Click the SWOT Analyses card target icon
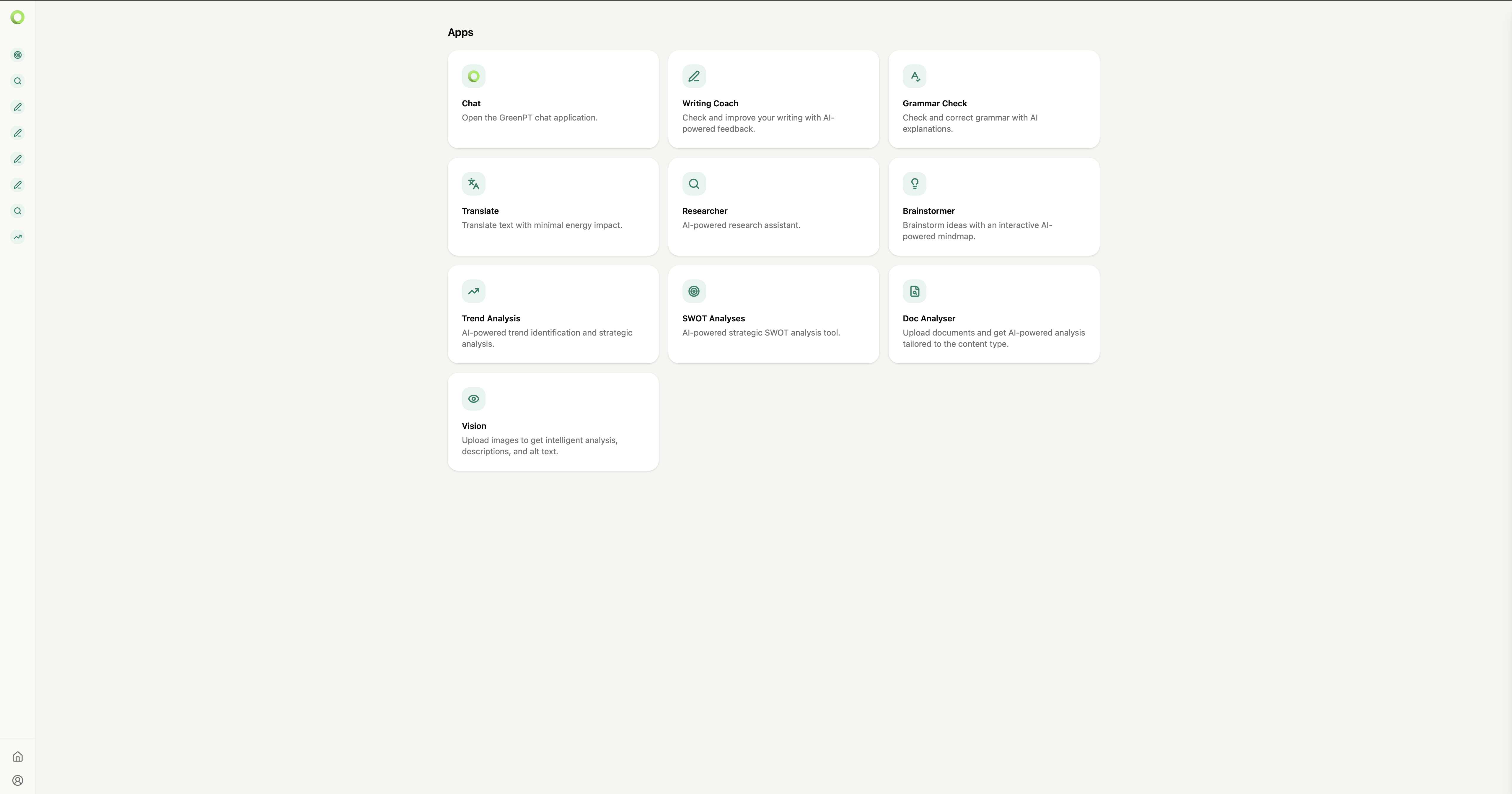 694,291
